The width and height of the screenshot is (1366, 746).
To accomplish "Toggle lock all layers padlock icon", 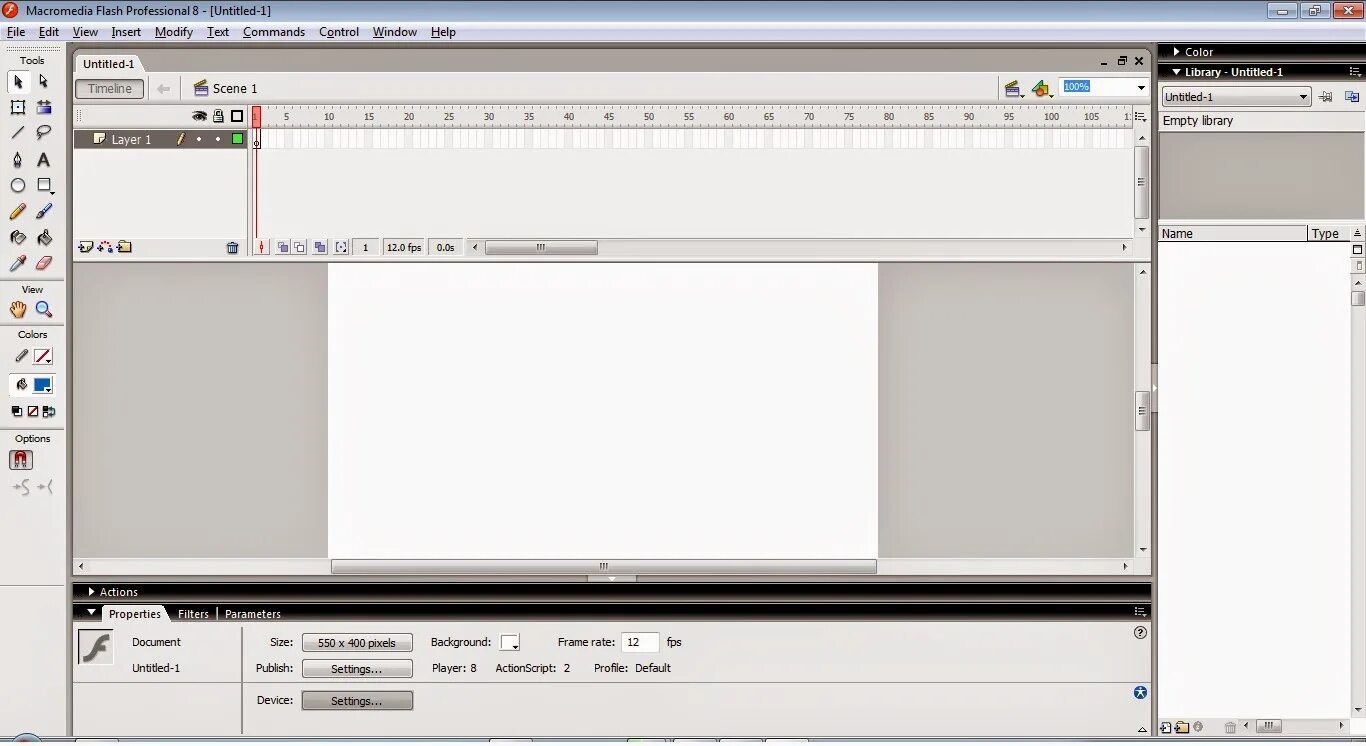I will click(x=218, y=116).
